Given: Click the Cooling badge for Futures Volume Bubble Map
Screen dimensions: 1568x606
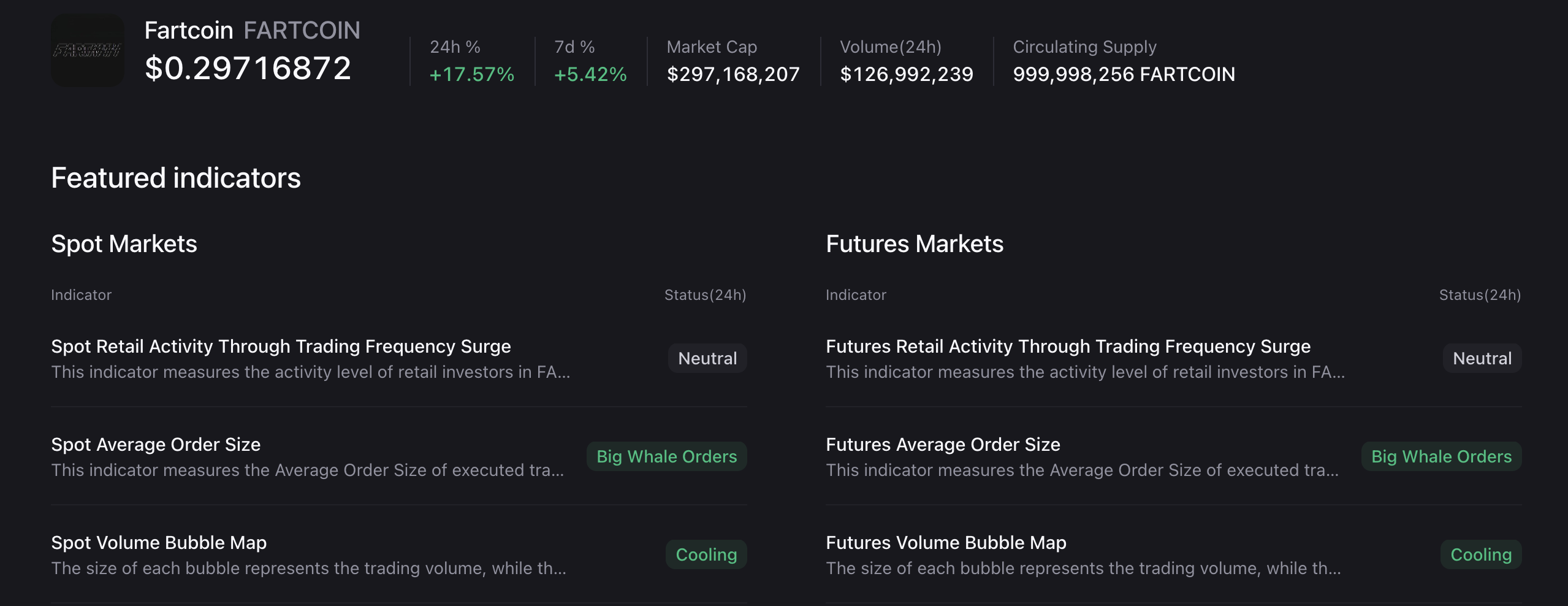Looking at the screenshot, I should pyautogui.click(x=1481, y=554).
